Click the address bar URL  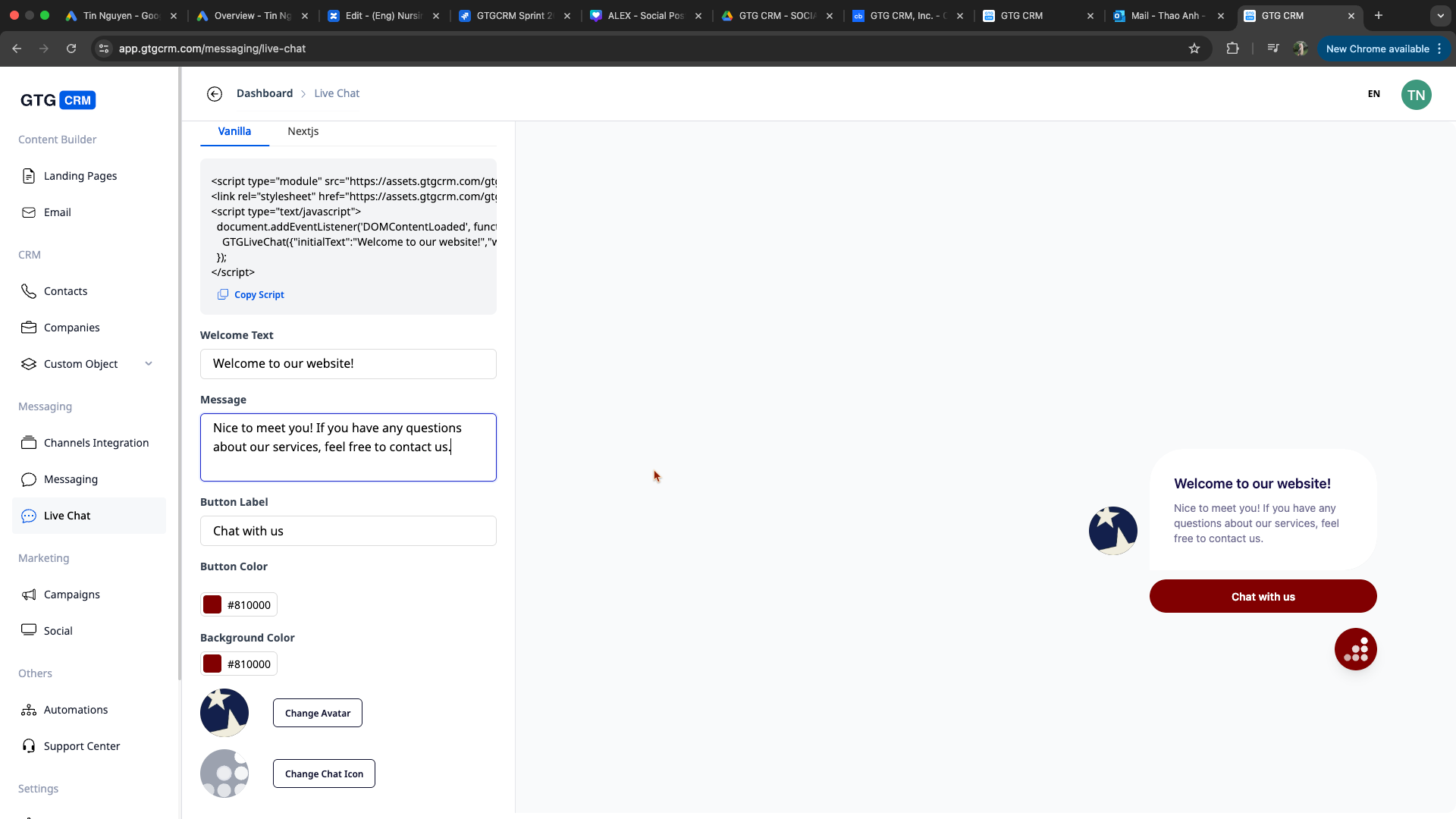click(x=212, y=49)
